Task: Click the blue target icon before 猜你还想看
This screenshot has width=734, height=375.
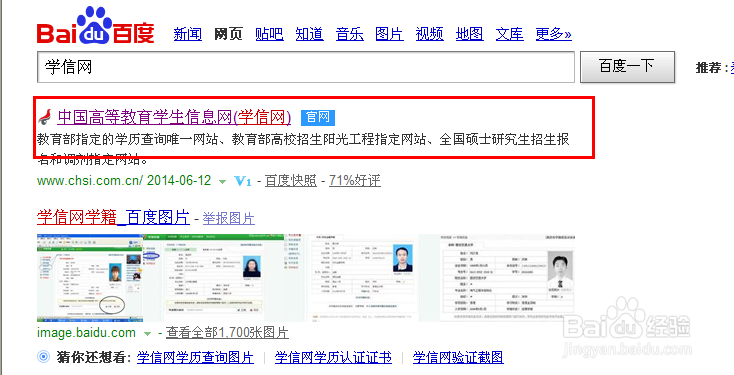Action: pos(44,357)
